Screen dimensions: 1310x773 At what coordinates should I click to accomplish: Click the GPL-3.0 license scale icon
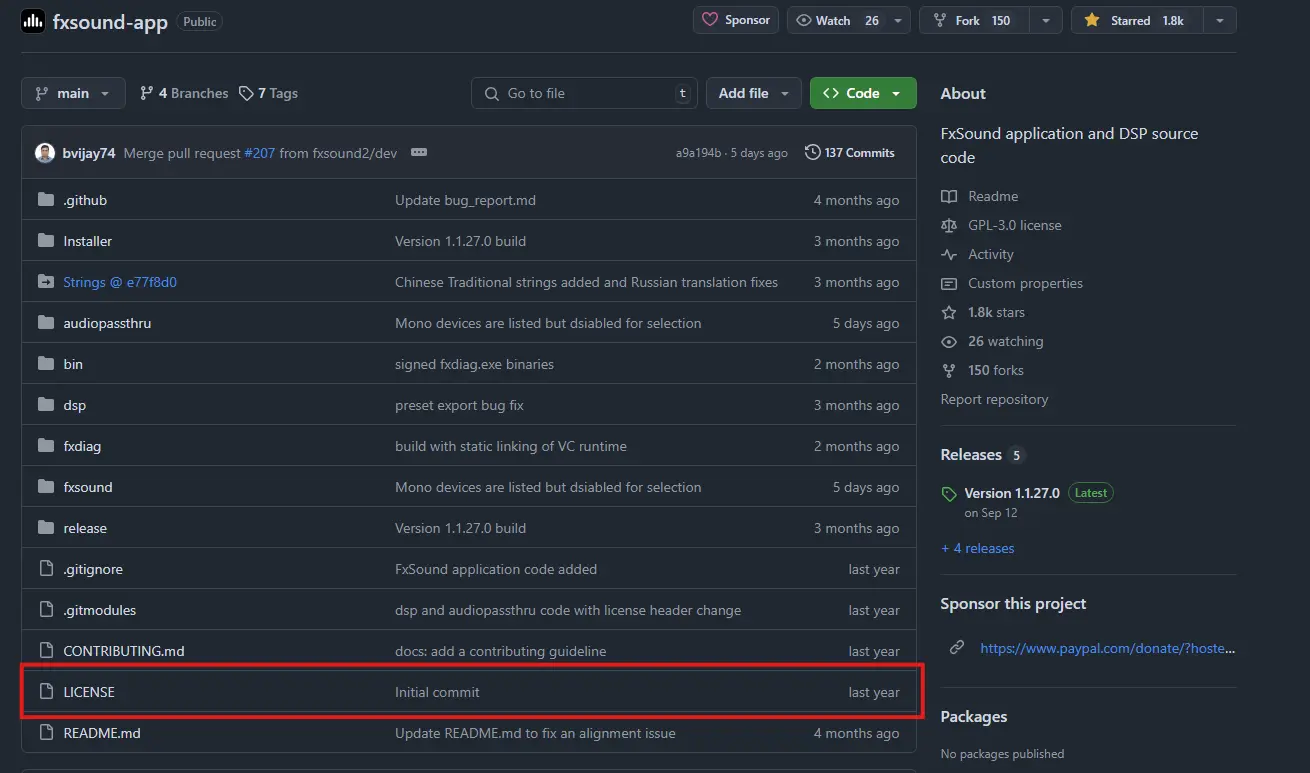point(949,225)
